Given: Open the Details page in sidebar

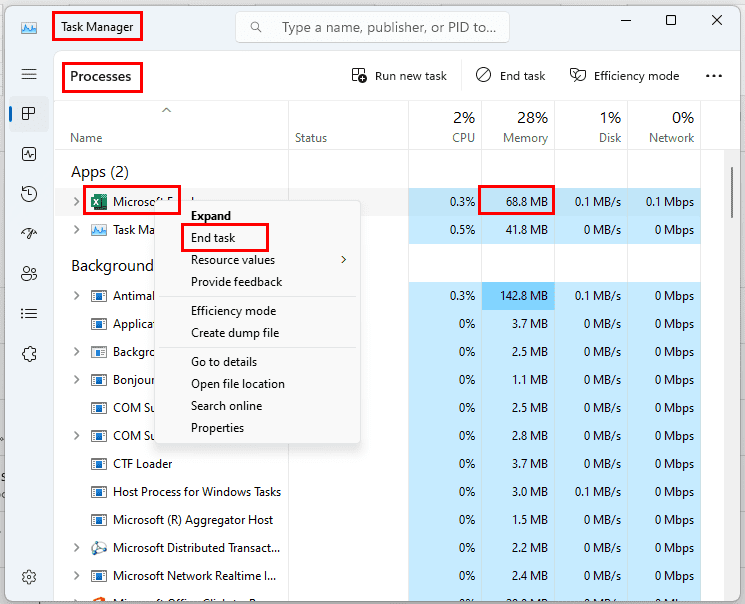Looking at the screenshot, I should coord(29,314).
